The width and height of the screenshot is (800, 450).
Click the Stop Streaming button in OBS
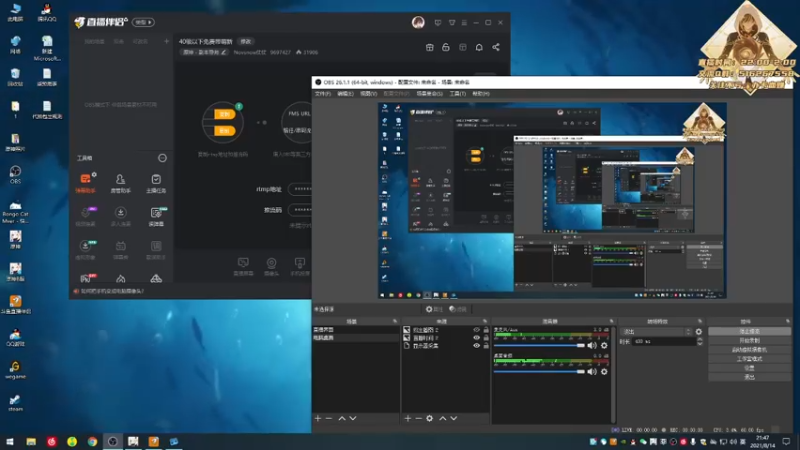pyautogui.click(x=749, y=332)
